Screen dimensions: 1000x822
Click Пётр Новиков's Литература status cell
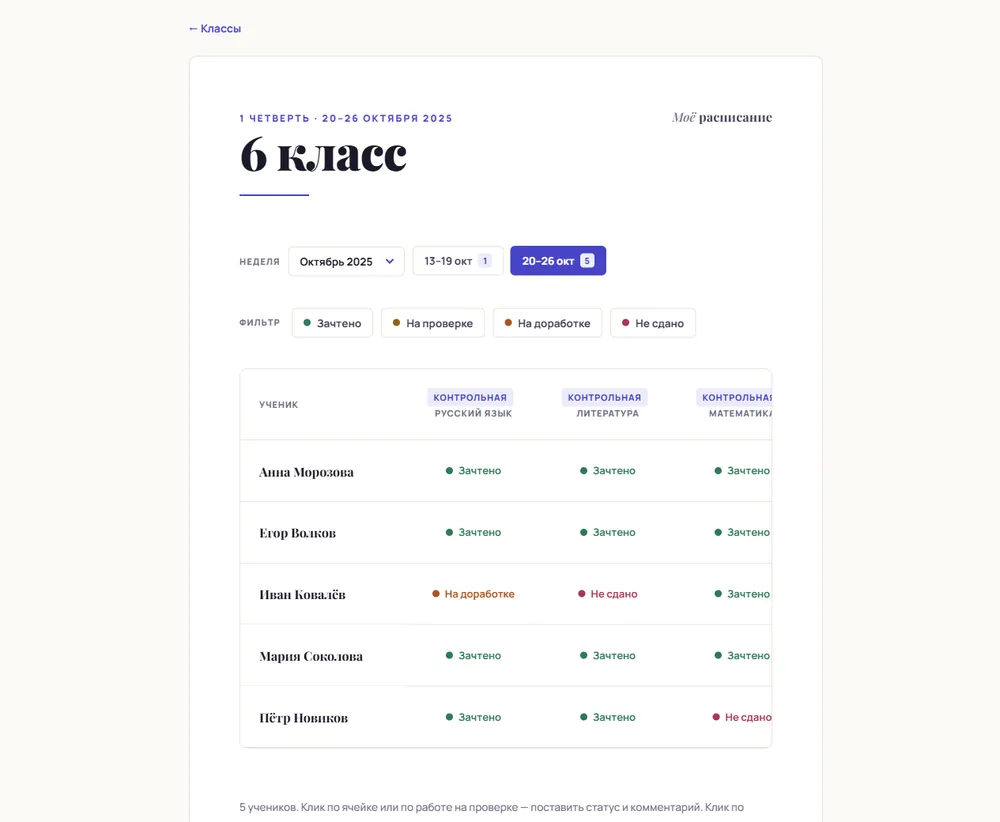608,717
